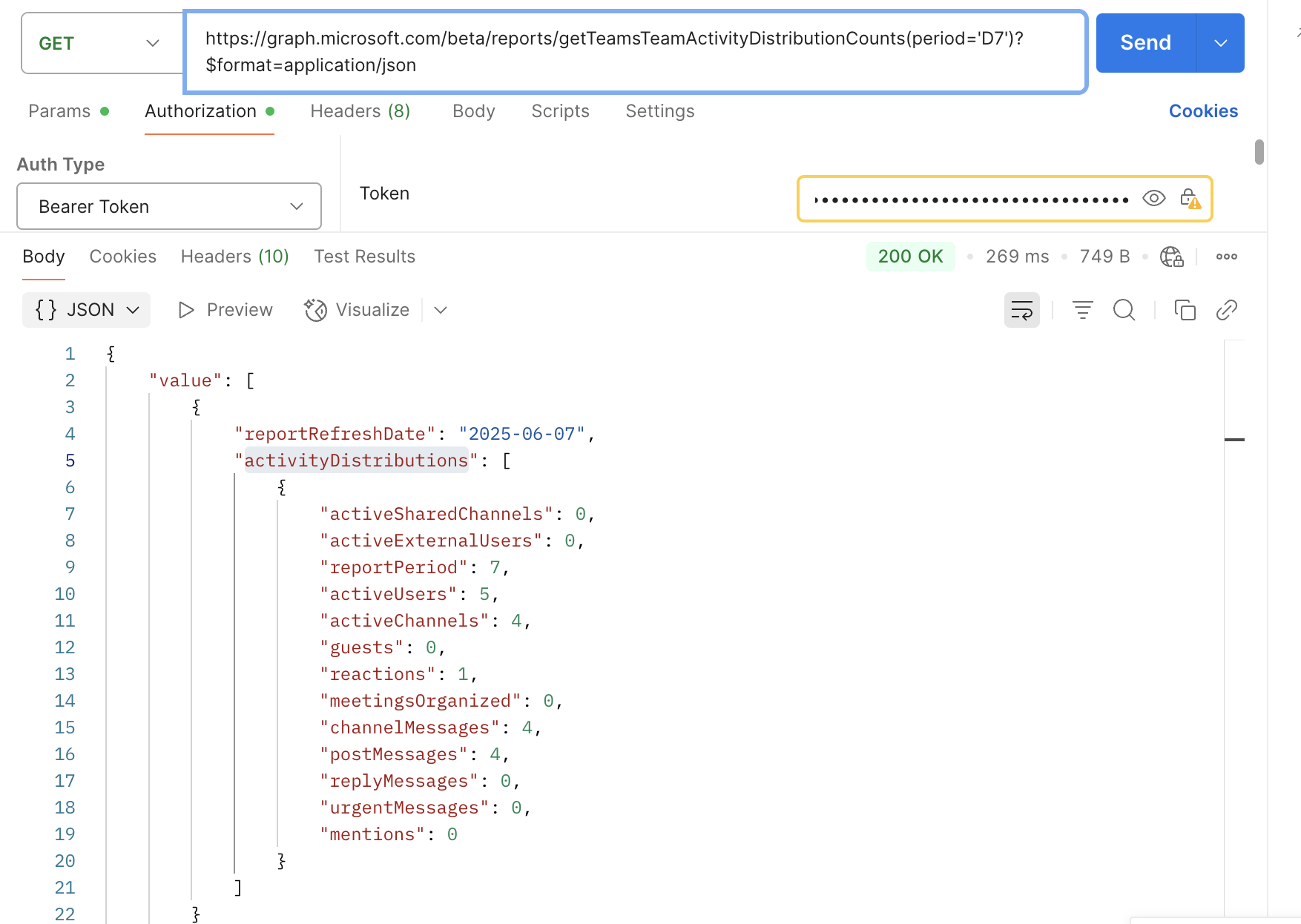The image size is (1301, 924).
Task: Click the "mentions" key on line 19
Action: (x=372, y=834)
